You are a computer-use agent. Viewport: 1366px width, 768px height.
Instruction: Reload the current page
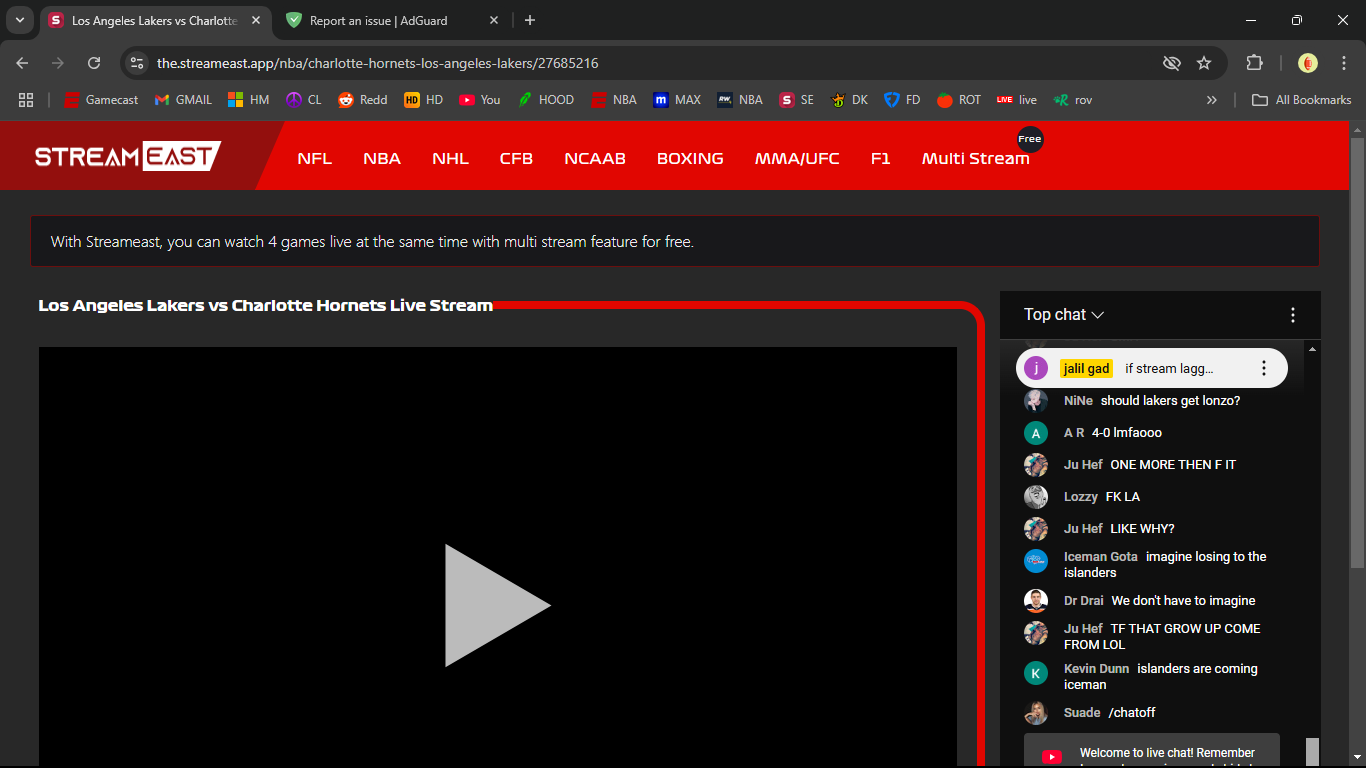click(94, 63)
